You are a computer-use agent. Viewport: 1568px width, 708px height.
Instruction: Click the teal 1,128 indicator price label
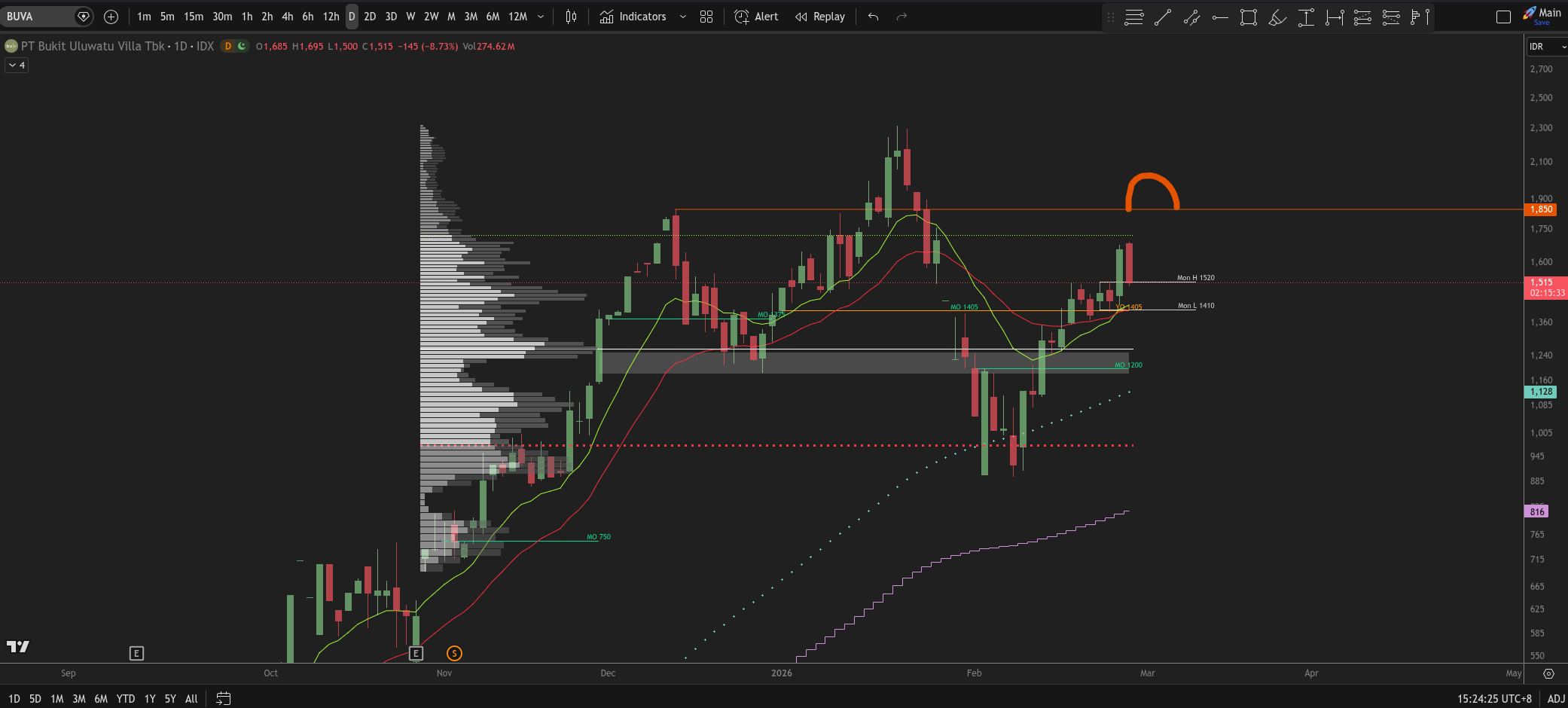pyautogui.click(x=1541, y=392)
